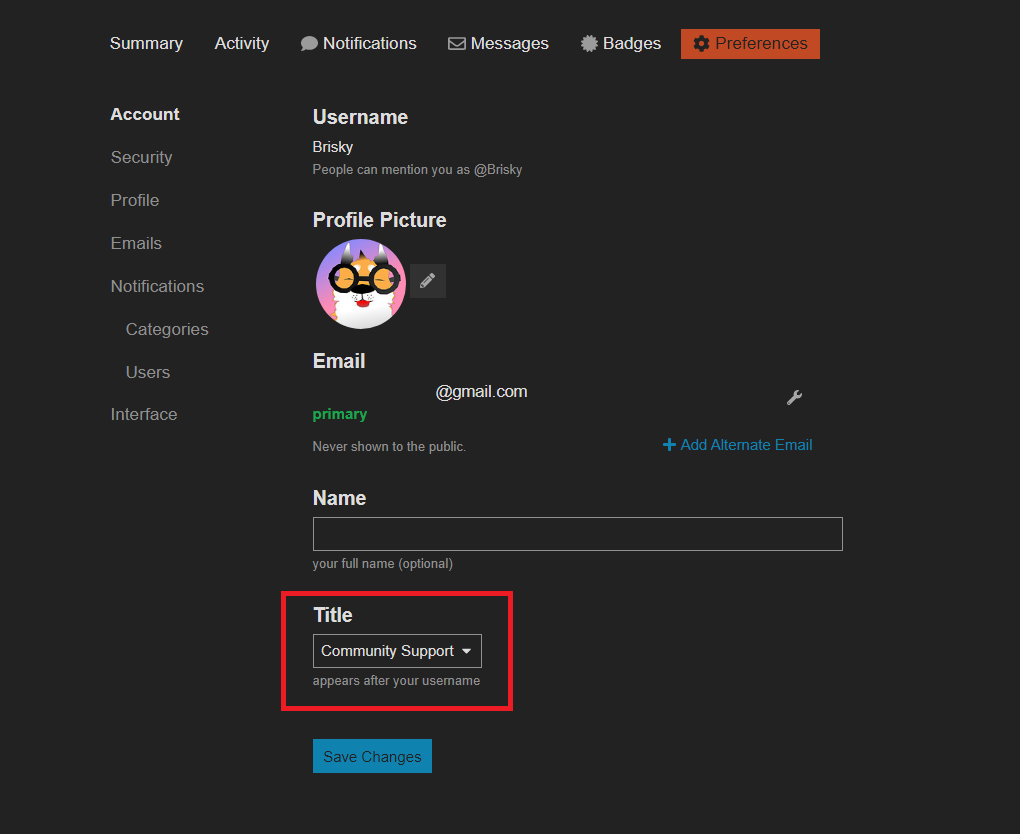Open the Summary tab
This screenshot has height=834, width=1020.
146,44
